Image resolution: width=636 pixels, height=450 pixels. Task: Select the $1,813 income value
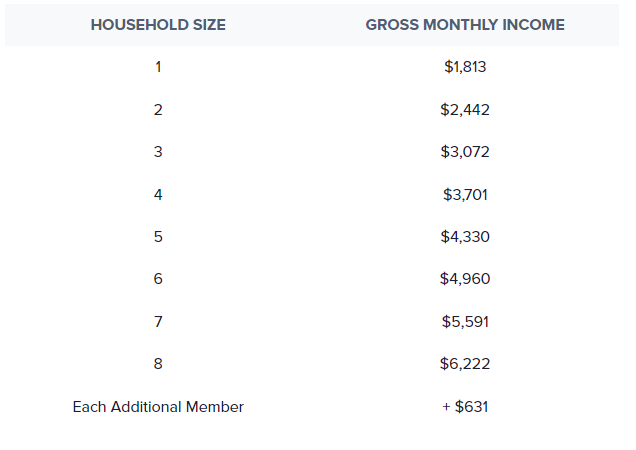tap(465, 67)
